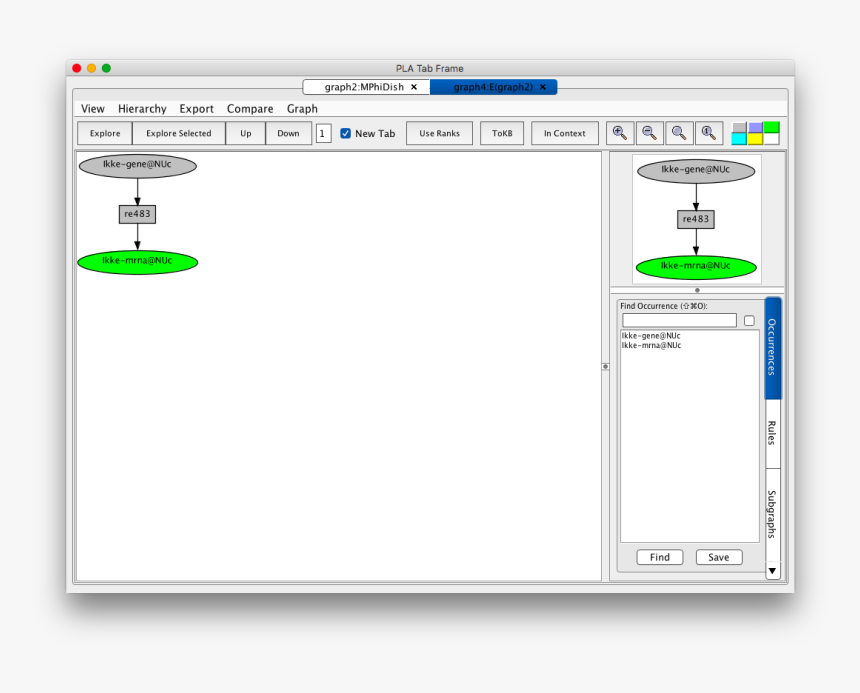Viewport: 860px width, 693px height.
Task: Click the reset zoom 1:1 magnifier icon
Action: click(708, 133)
